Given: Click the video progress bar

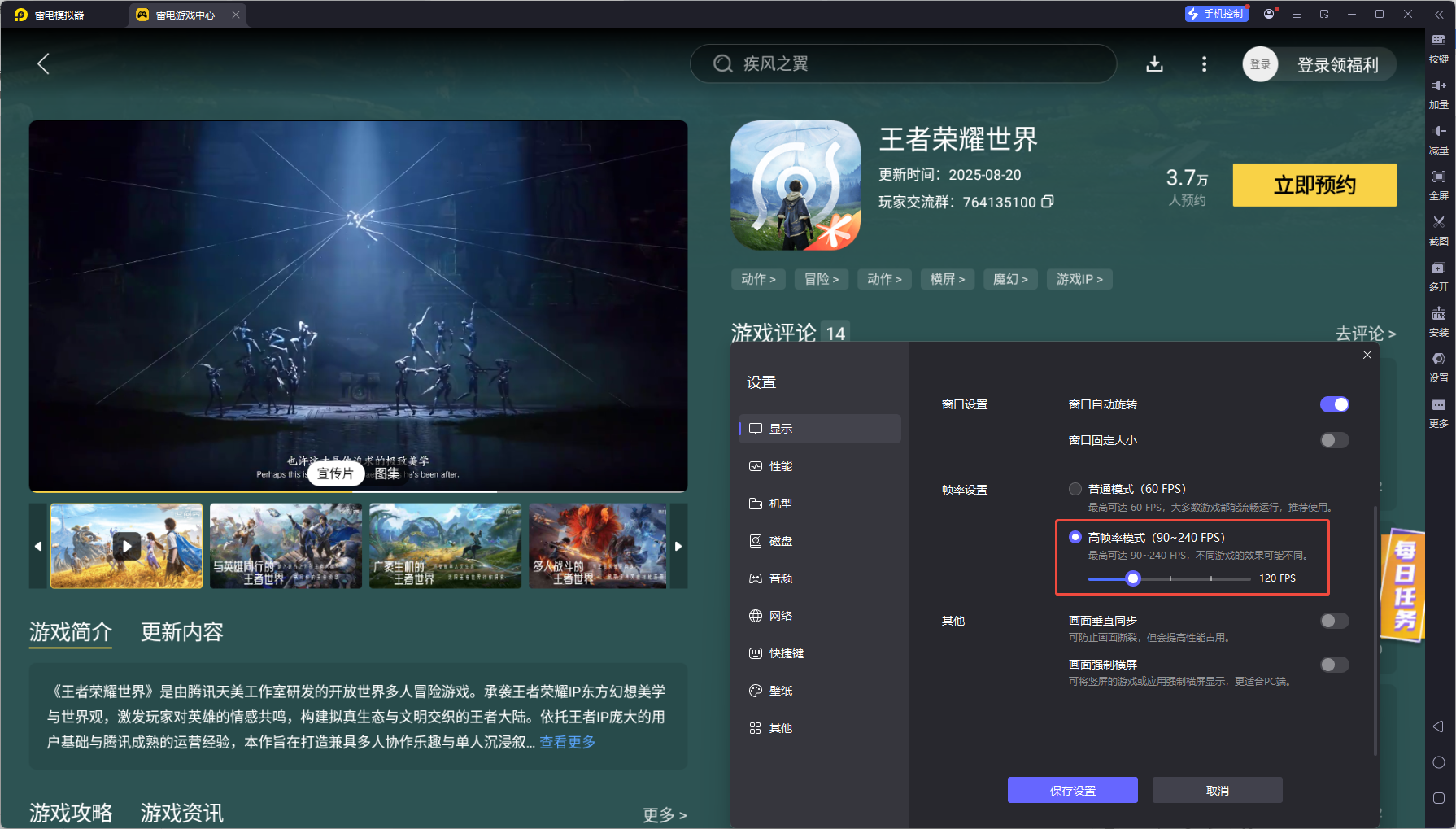Looking at the screenshot, I should click(x=358, y=491).
